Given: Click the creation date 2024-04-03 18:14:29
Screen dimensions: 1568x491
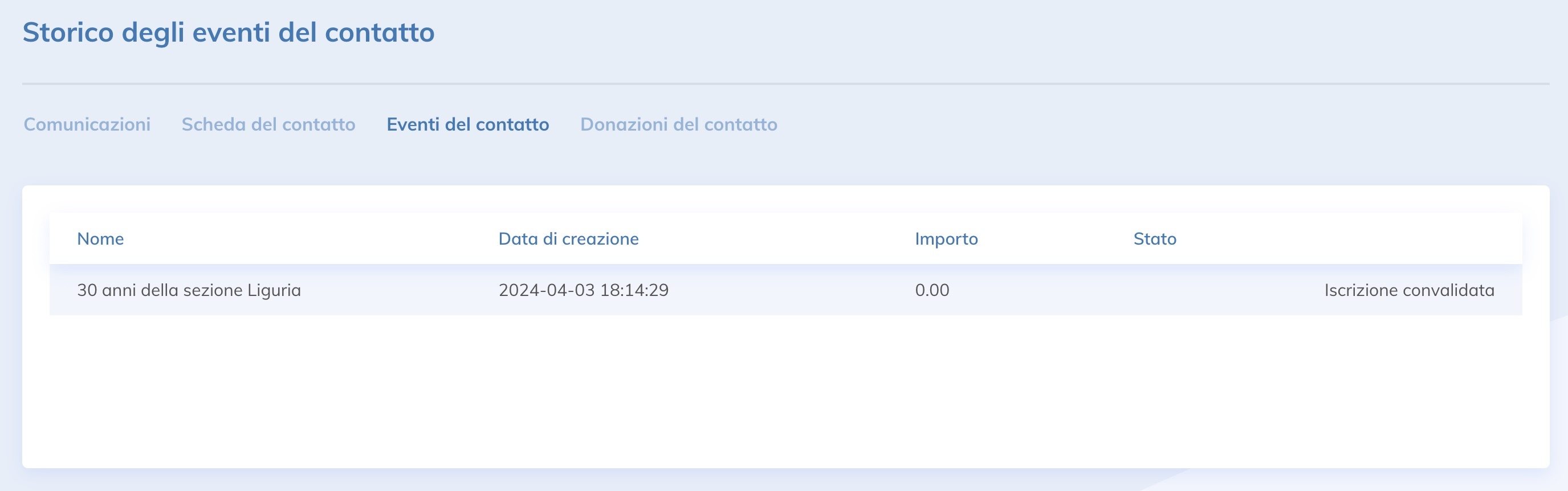Looking at the screenshot, I should (x=583, y=291).
